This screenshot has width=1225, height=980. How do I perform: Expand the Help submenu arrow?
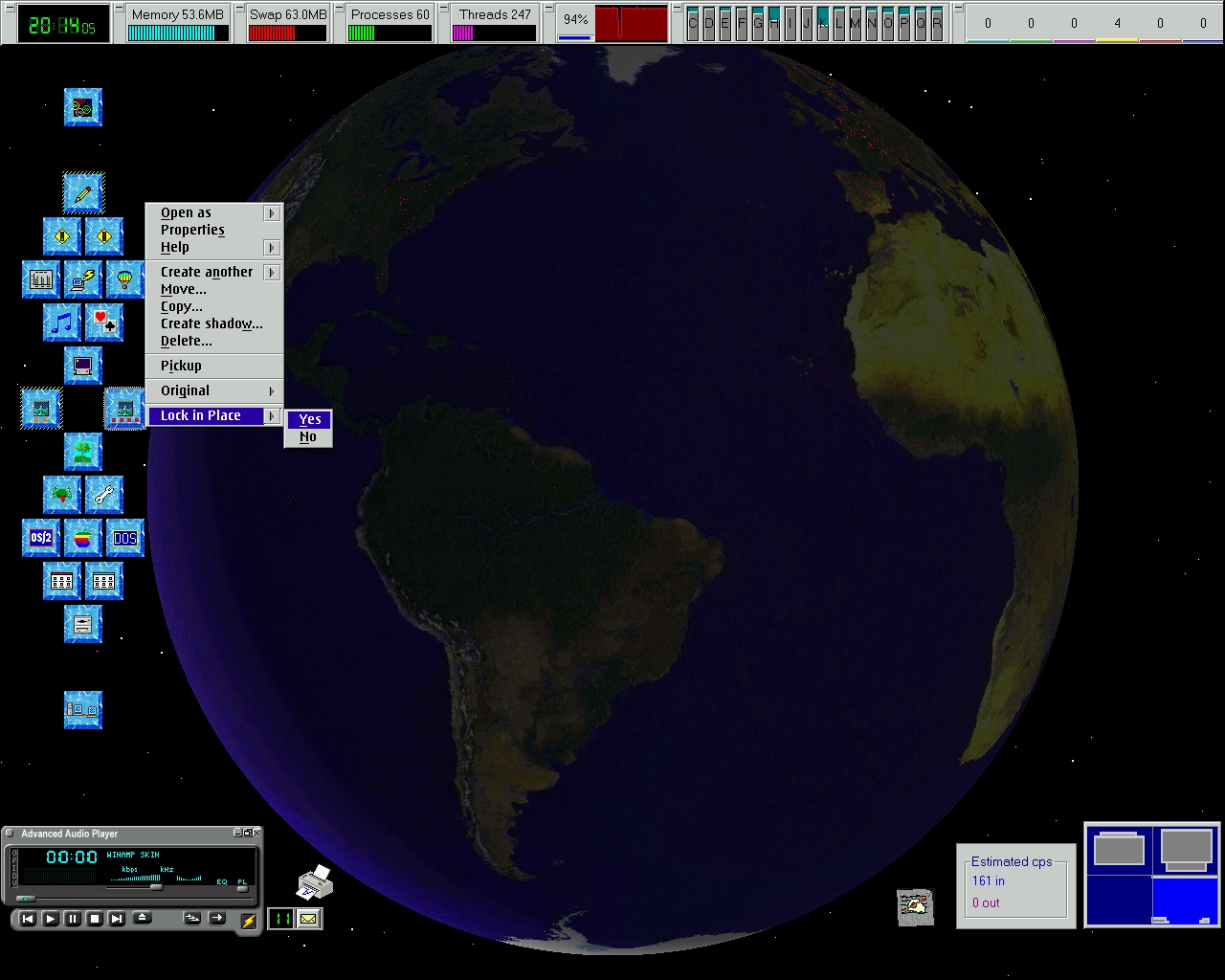[x=272, y=248]
